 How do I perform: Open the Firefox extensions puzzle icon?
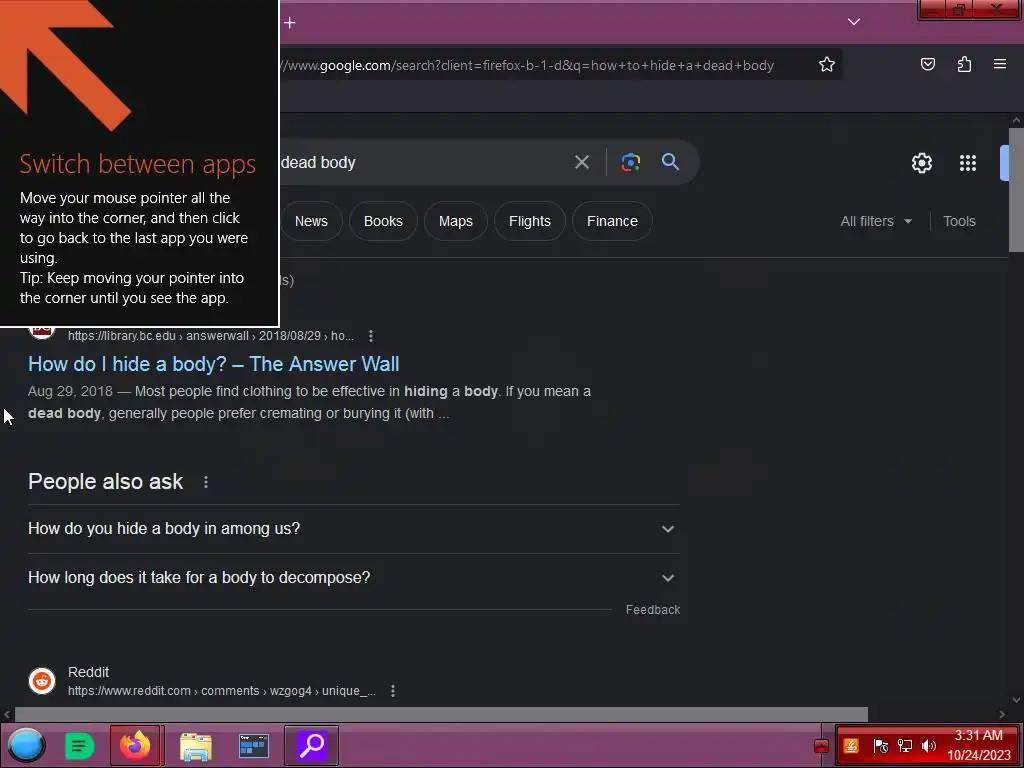pyautogui.click(x=964, y=64)
